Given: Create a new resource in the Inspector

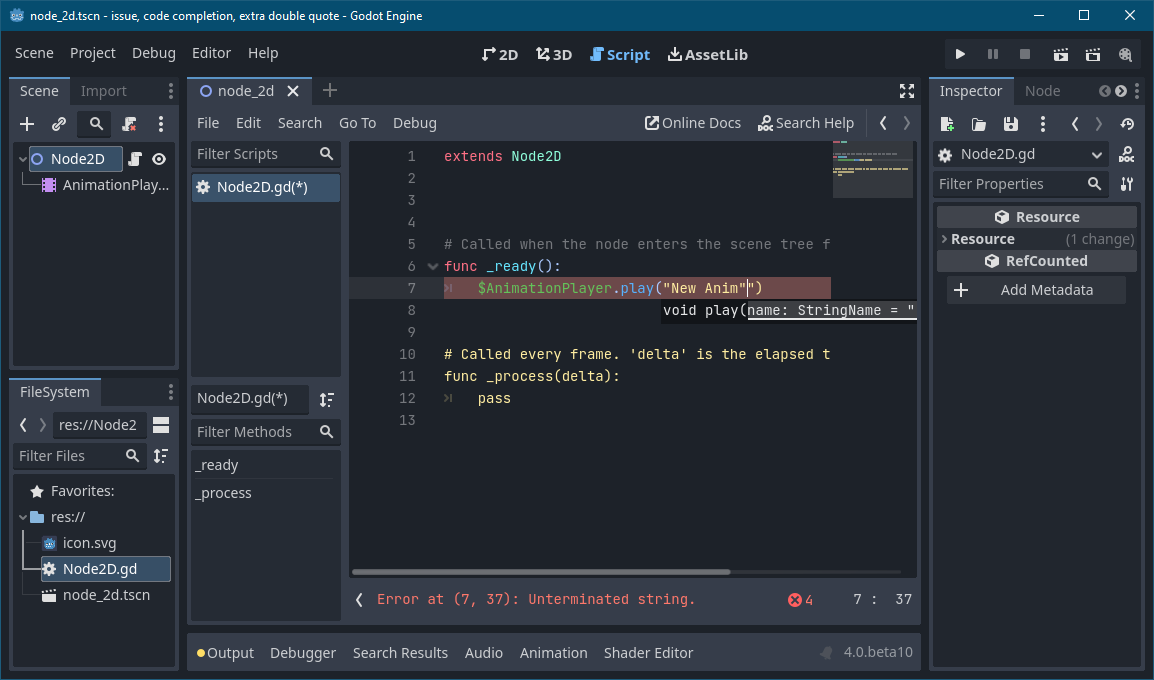Looking at the screenshot, I should pos(947,123).
